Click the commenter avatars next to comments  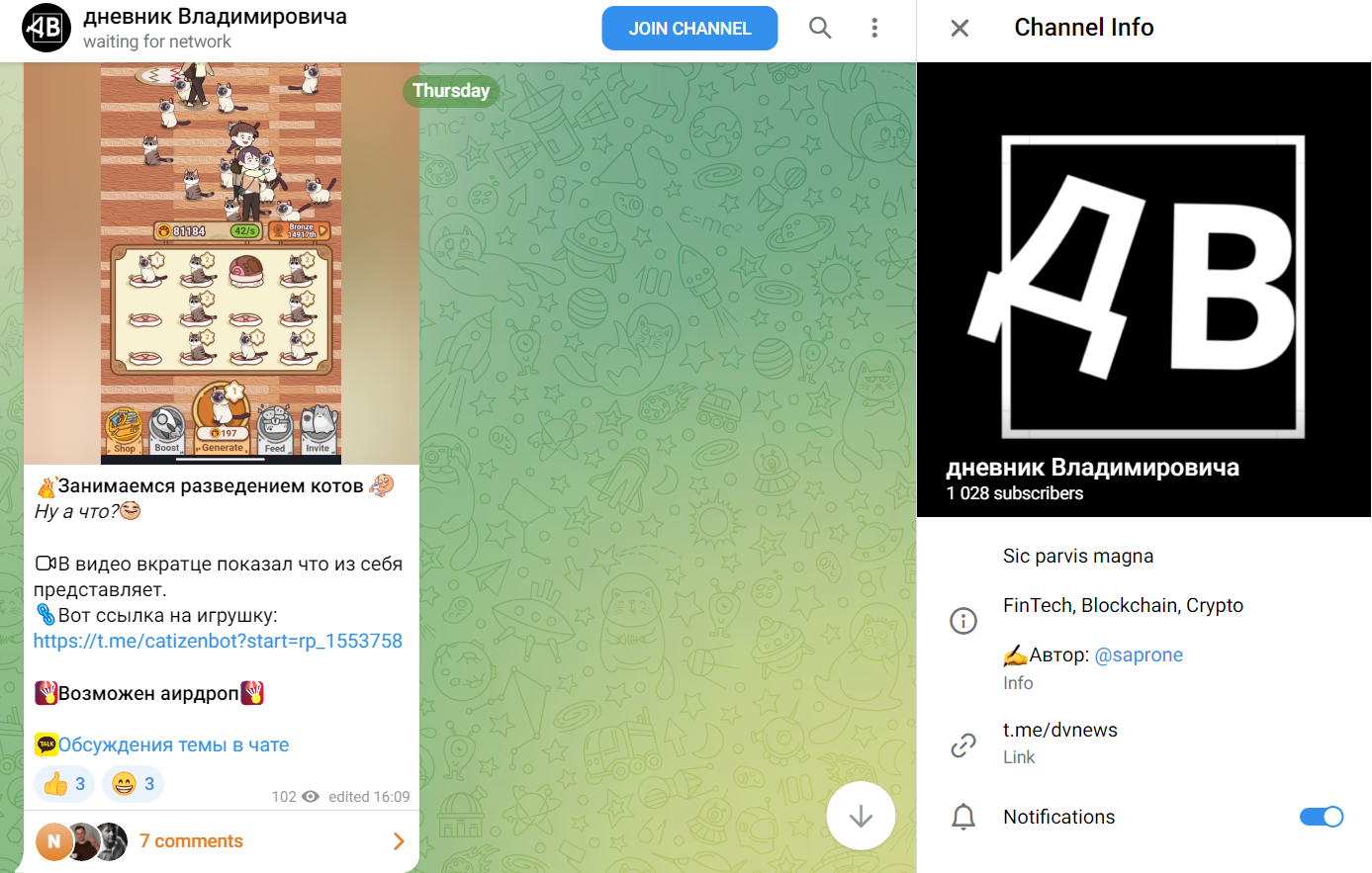pos(82,841)
